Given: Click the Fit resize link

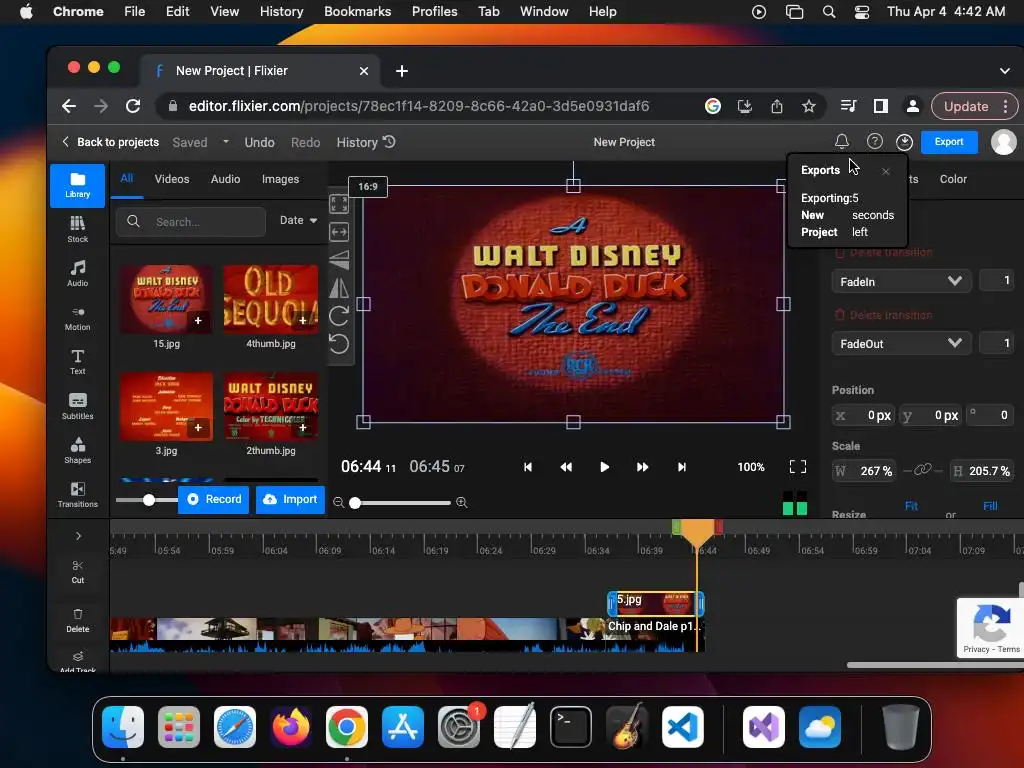Looking at the screenshot, I should coord(911,505).
